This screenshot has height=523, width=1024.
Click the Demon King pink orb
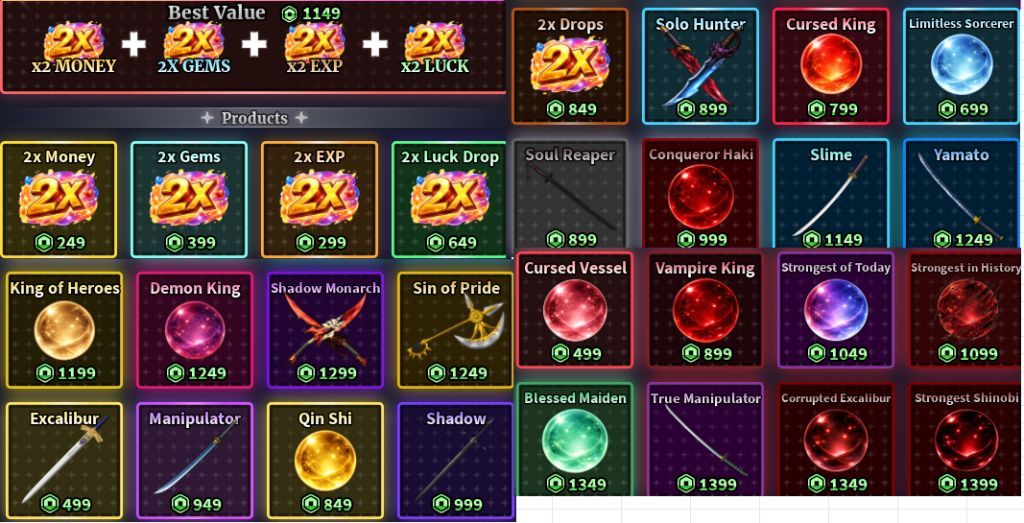pyautogui.click(x=195, y=330)
